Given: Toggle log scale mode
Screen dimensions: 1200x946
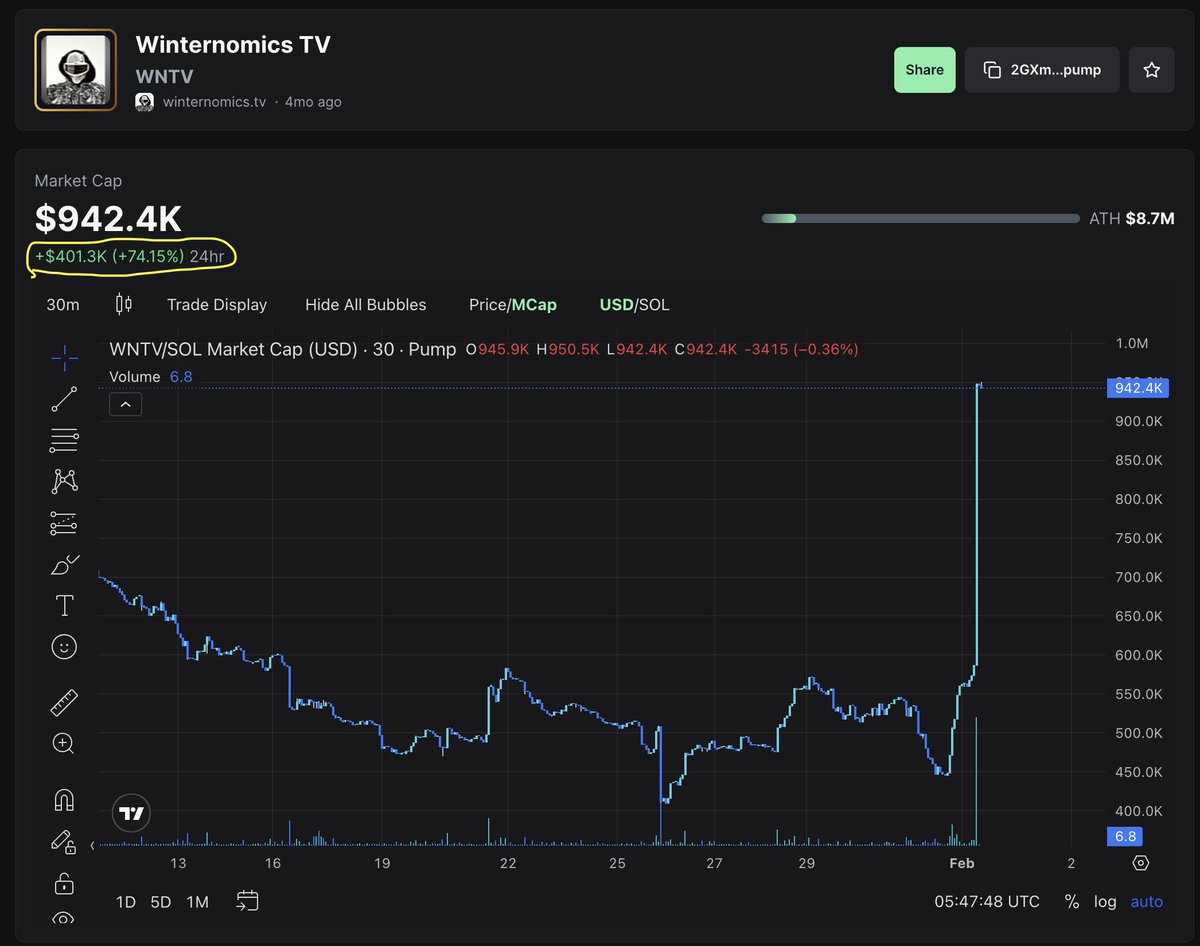Looking at the screenshot, I should [1105, 901].
